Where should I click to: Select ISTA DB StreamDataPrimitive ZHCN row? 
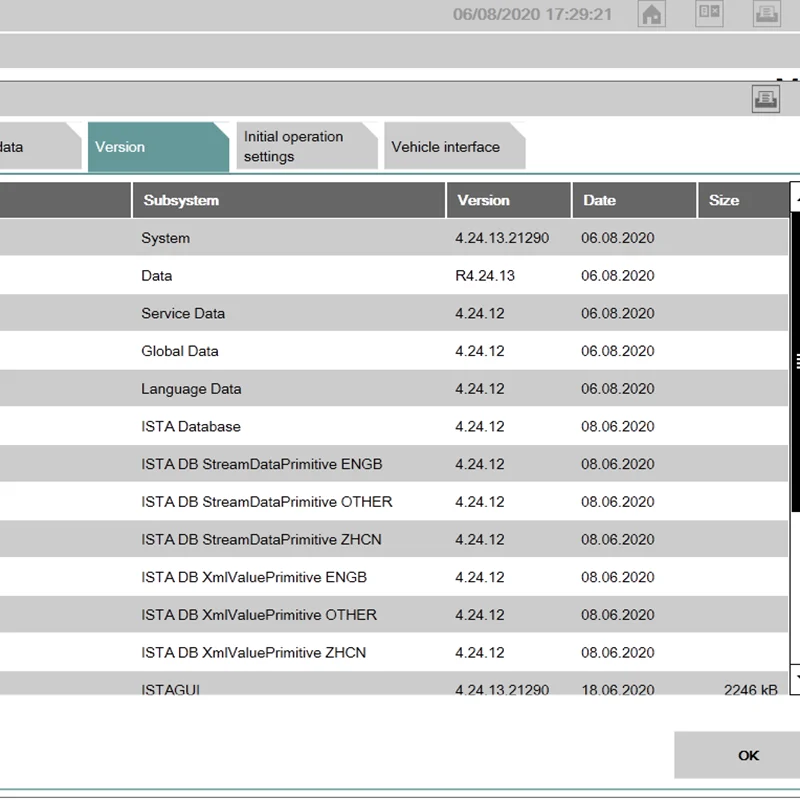click(x=394, y=539)
